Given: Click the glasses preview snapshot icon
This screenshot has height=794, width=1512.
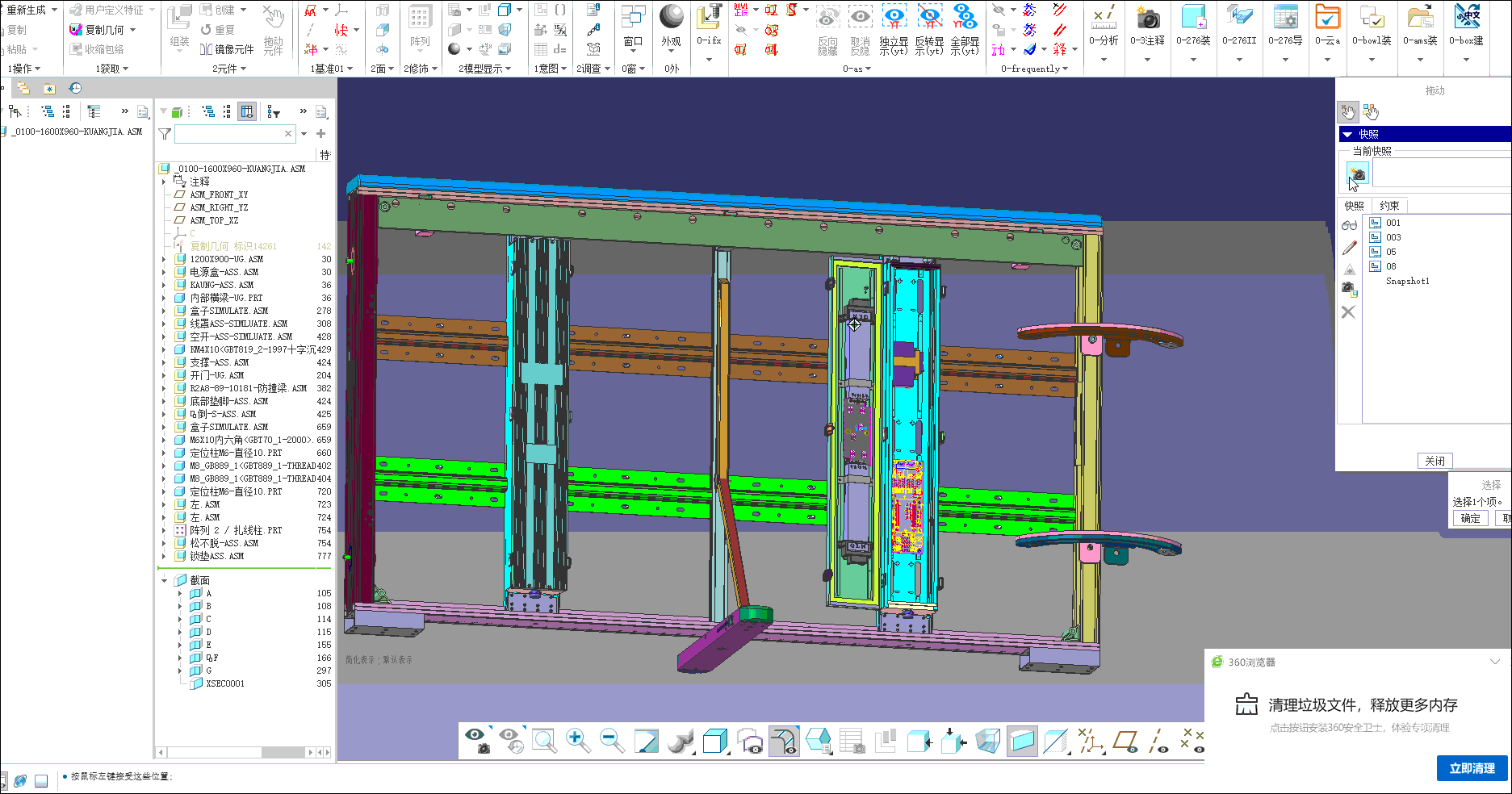Looking at the screenshot, I should pyautogui.click(x=1349, y=226).
